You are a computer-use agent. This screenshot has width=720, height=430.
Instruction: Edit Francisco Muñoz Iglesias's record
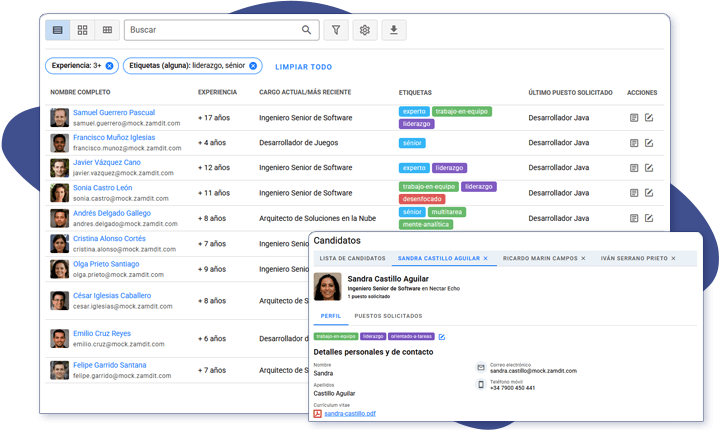click(x=649, y=143)
